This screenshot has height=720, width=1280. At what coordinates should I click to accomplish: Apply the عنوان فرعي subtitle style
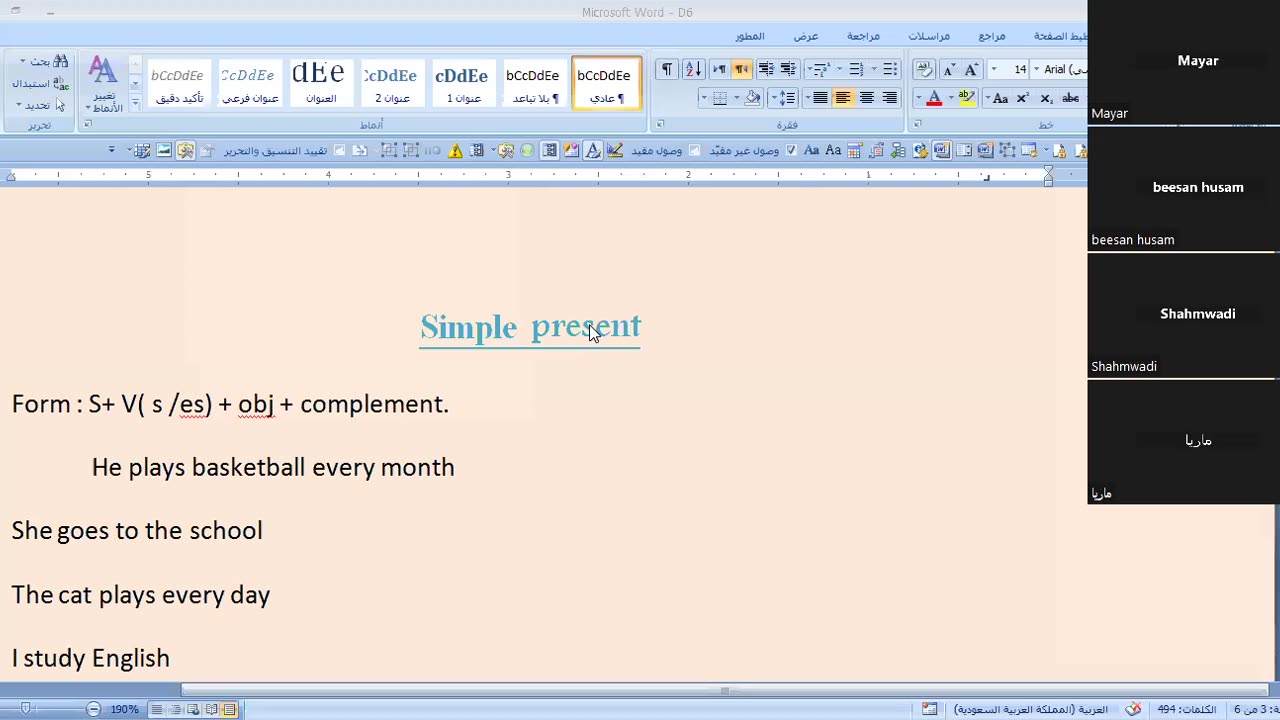click(x=249, y=84)
